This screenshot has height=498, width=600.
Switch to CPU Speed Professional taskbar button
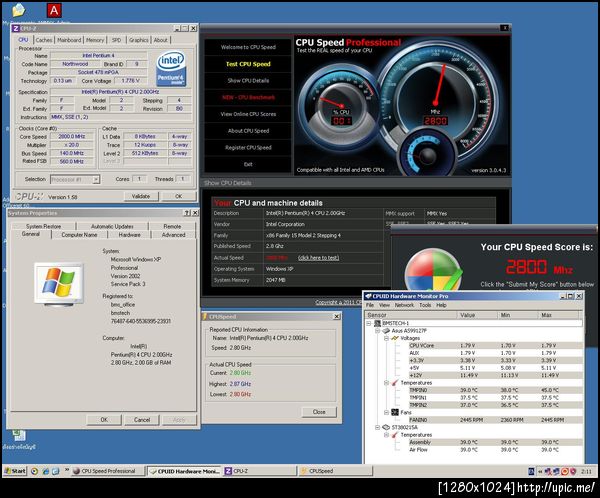(108, 471)
